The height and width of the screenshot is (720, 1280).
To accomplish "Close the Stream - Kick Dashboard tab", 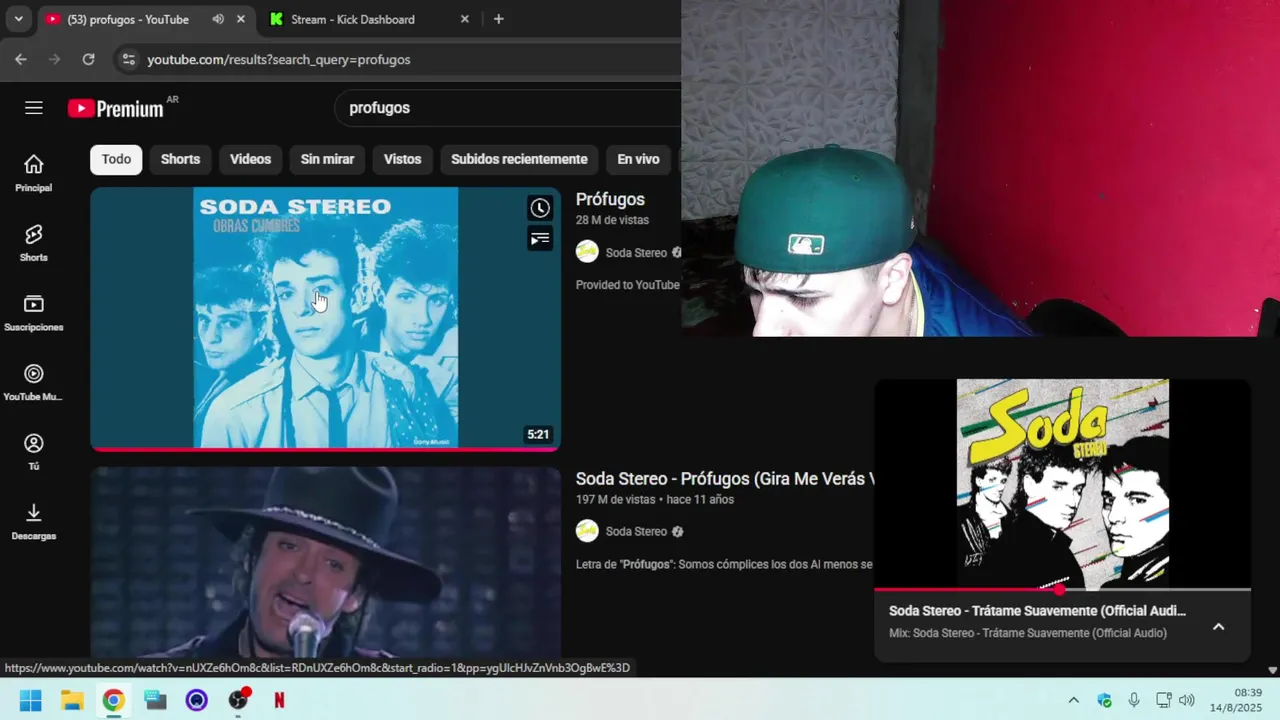I will (x=465, y=19).
